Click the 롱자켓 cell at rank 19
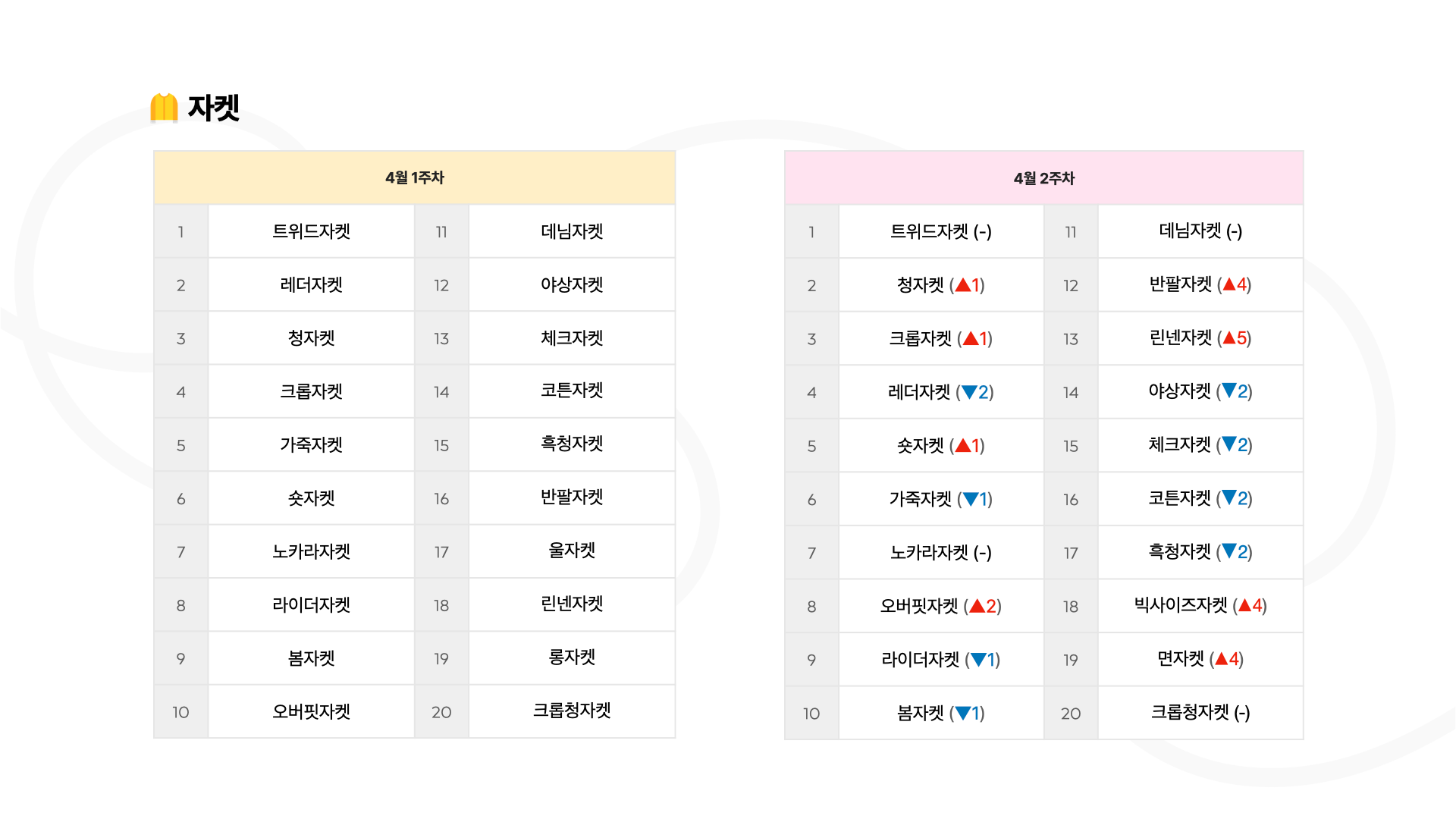1456x819 pixels. click(x=572, y=658)
